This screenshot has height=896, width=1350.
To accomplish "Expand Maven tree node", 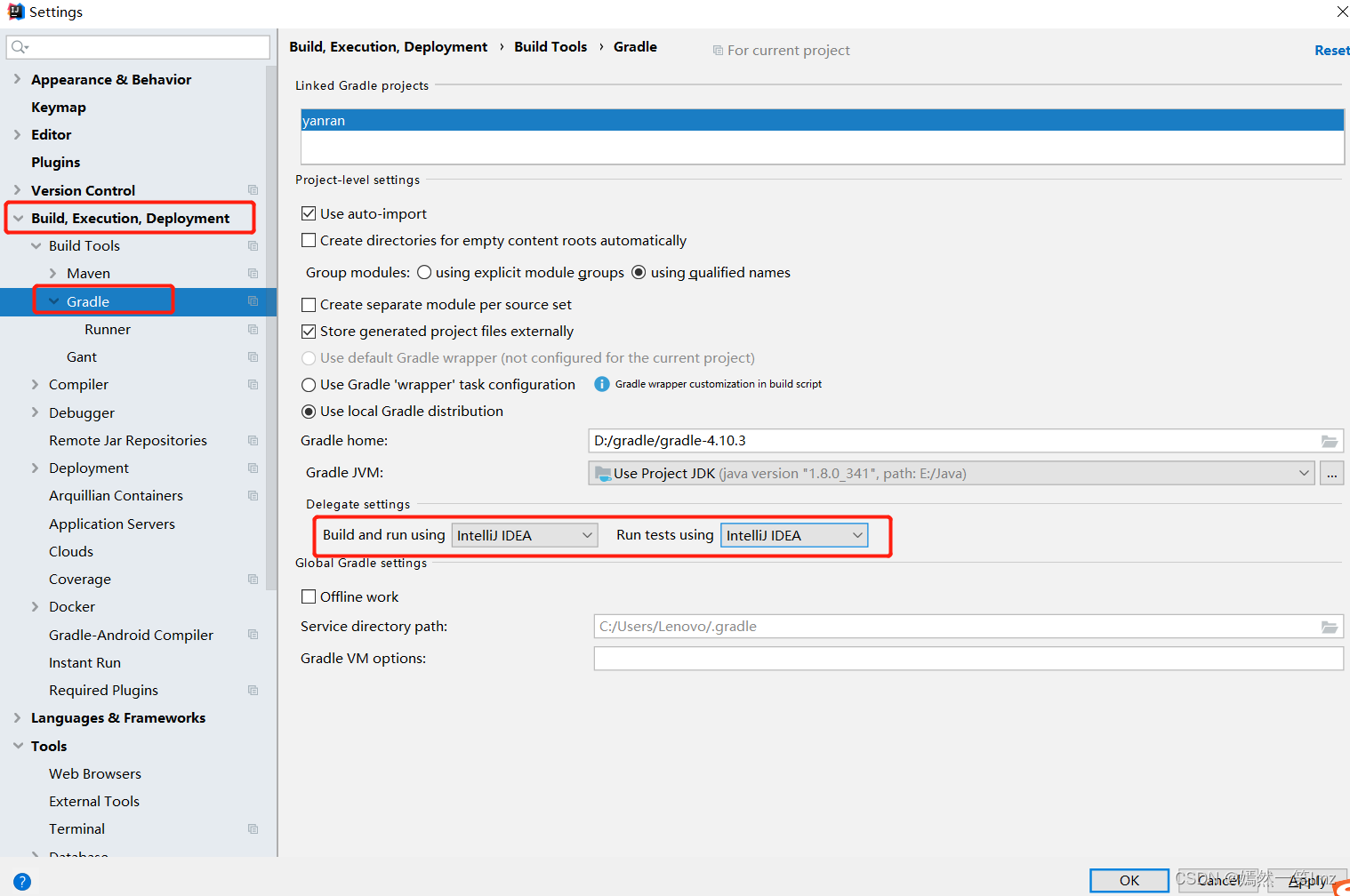I will [x=52, y=273].
